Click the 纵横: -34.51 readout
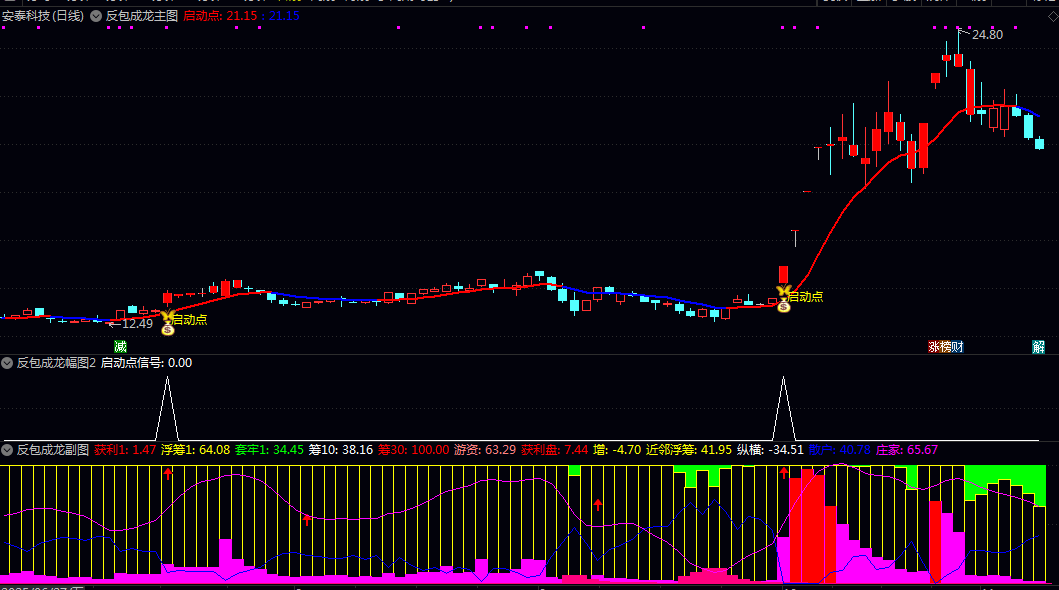The width and height of the screenshot is (1059, 590). (x=770, y=450)
